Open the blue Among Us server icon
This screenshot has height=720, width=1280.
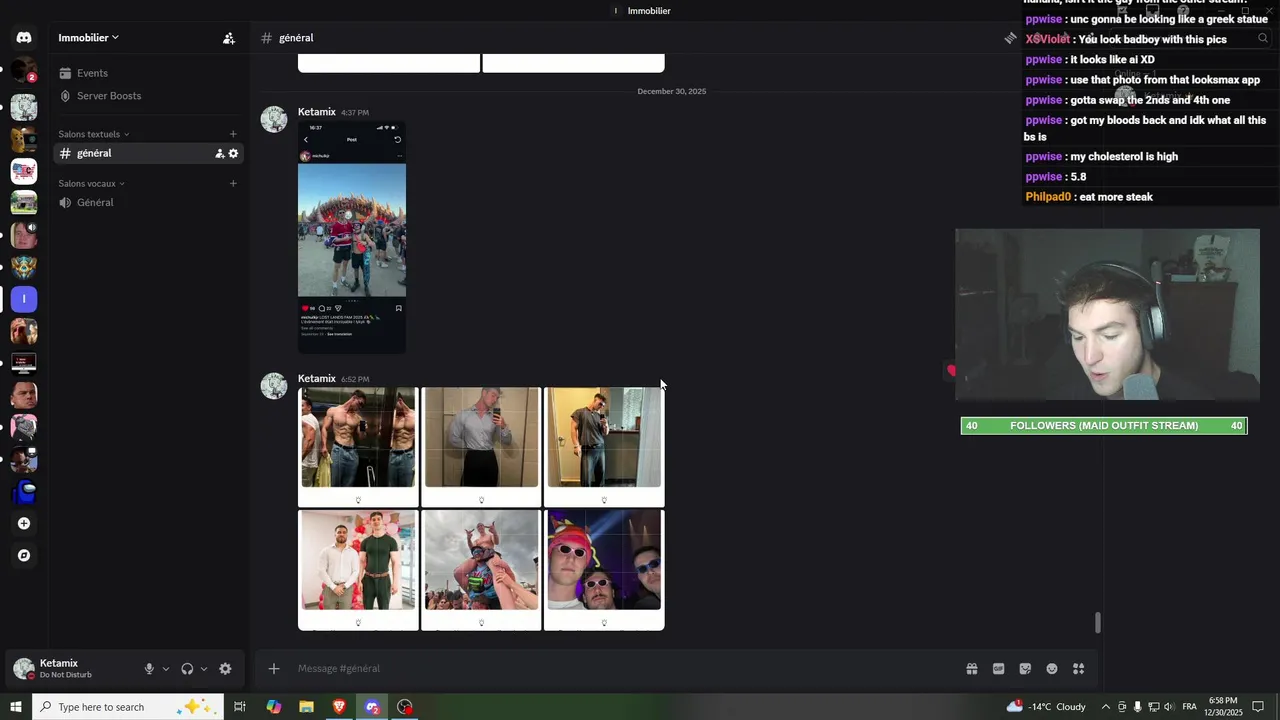click(24, 491)
